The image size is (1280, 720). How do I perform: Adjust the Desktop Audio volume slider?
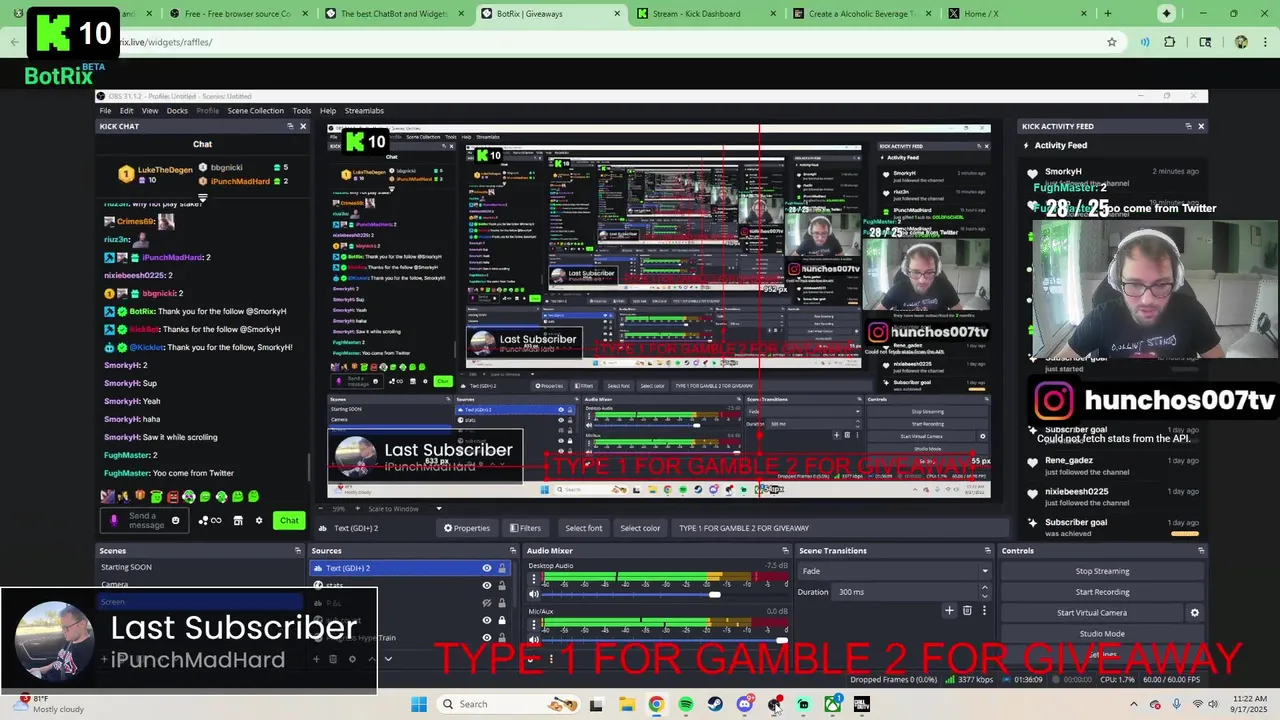point(714,594)
